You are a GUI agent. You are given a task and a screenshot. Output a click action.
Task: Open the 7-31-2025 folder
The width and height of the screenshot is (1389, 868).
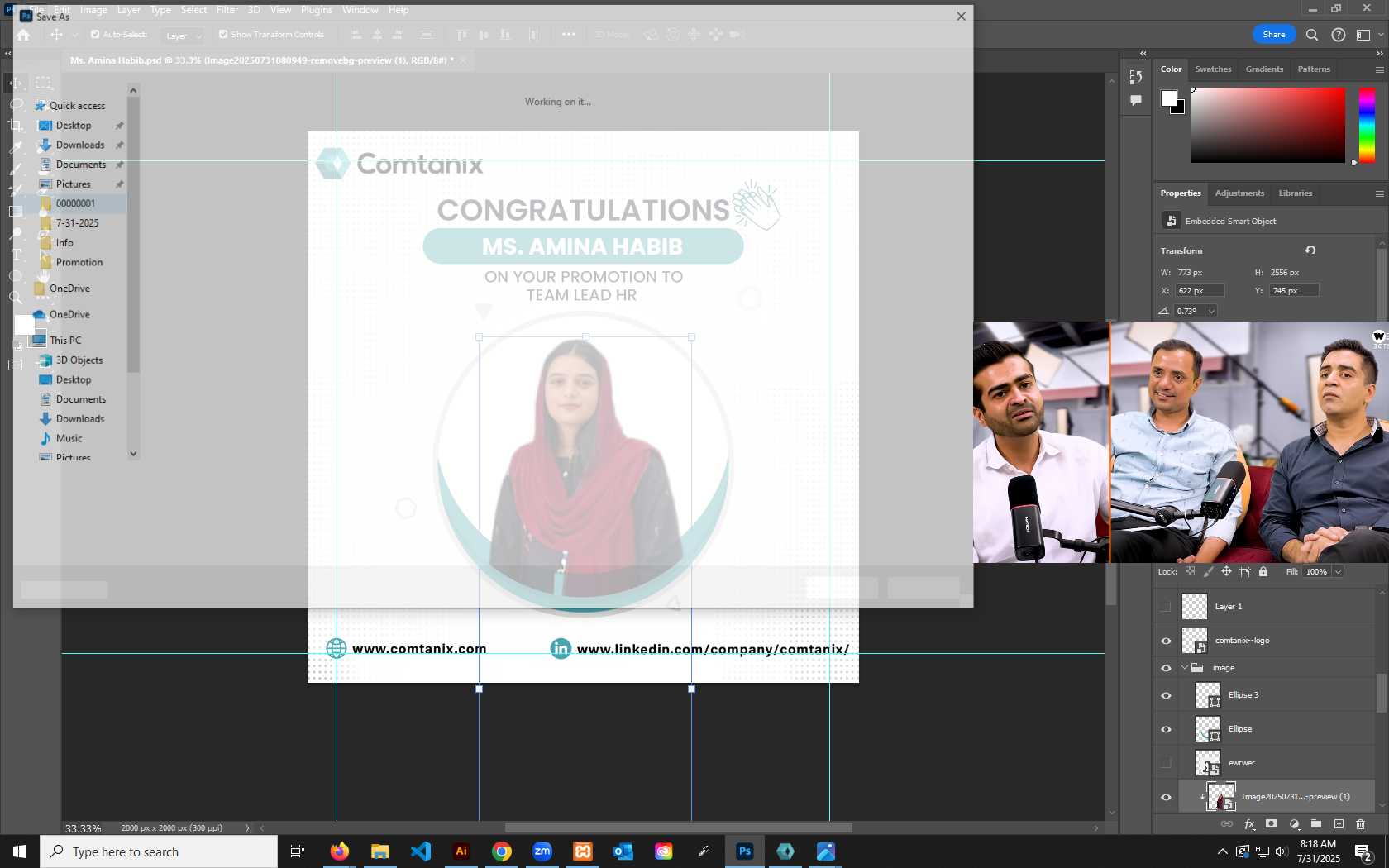click(x=69, y=223)
